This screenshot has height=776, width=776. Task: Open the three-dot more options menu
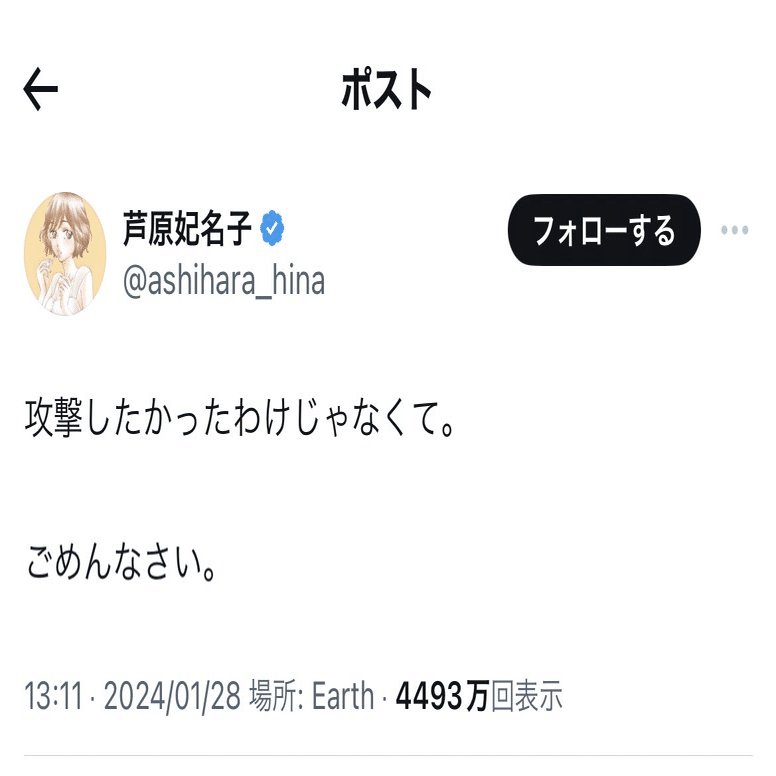[734, 230]
